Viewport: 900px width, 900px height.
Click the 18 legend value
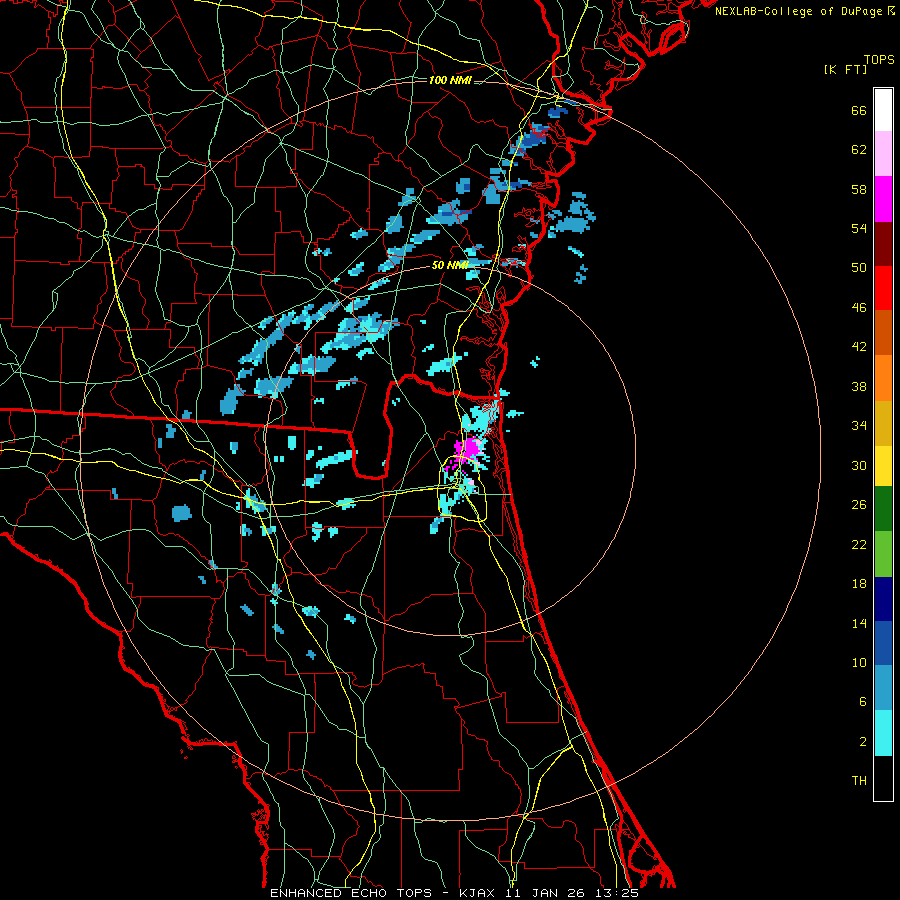click(x=859, y=583)
